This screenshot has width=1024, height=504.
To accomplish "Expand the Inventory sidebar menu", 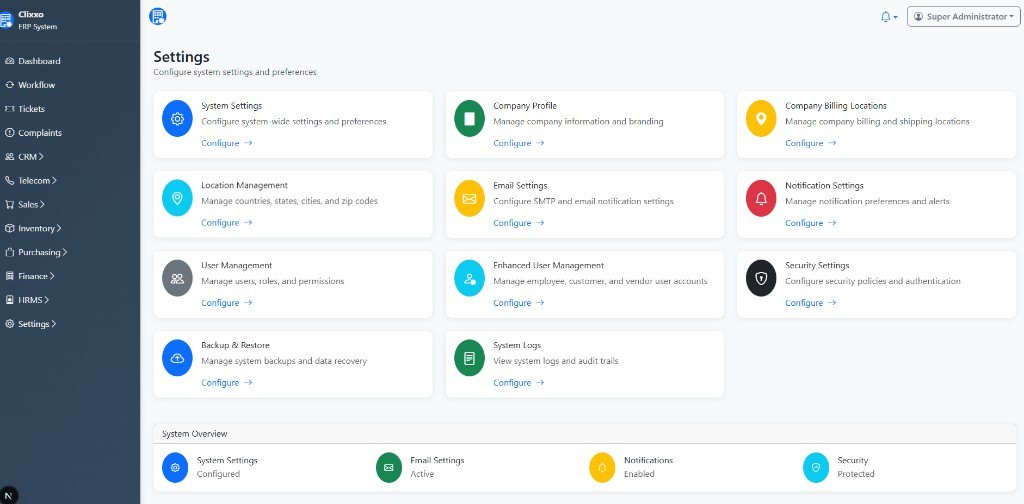I will (x=33, y=228).
